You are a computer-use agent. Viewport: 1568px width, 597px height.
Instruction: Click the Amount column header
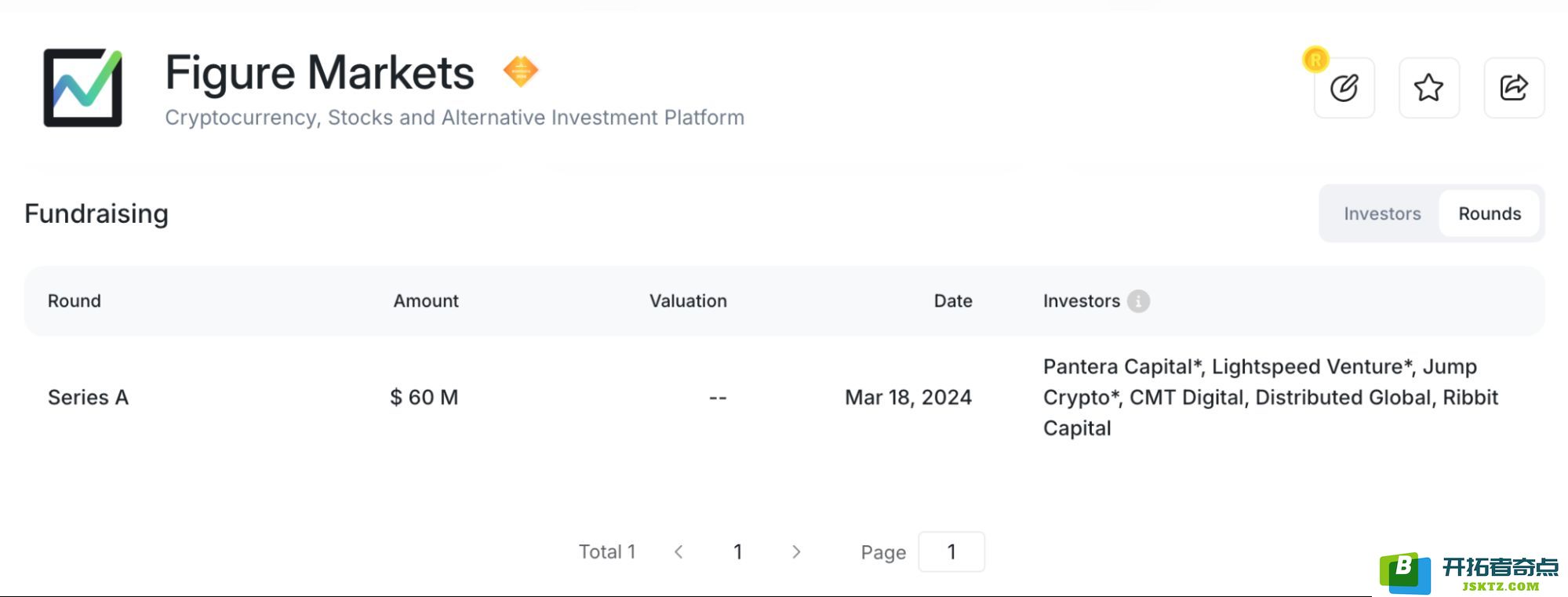coord(426,301)
